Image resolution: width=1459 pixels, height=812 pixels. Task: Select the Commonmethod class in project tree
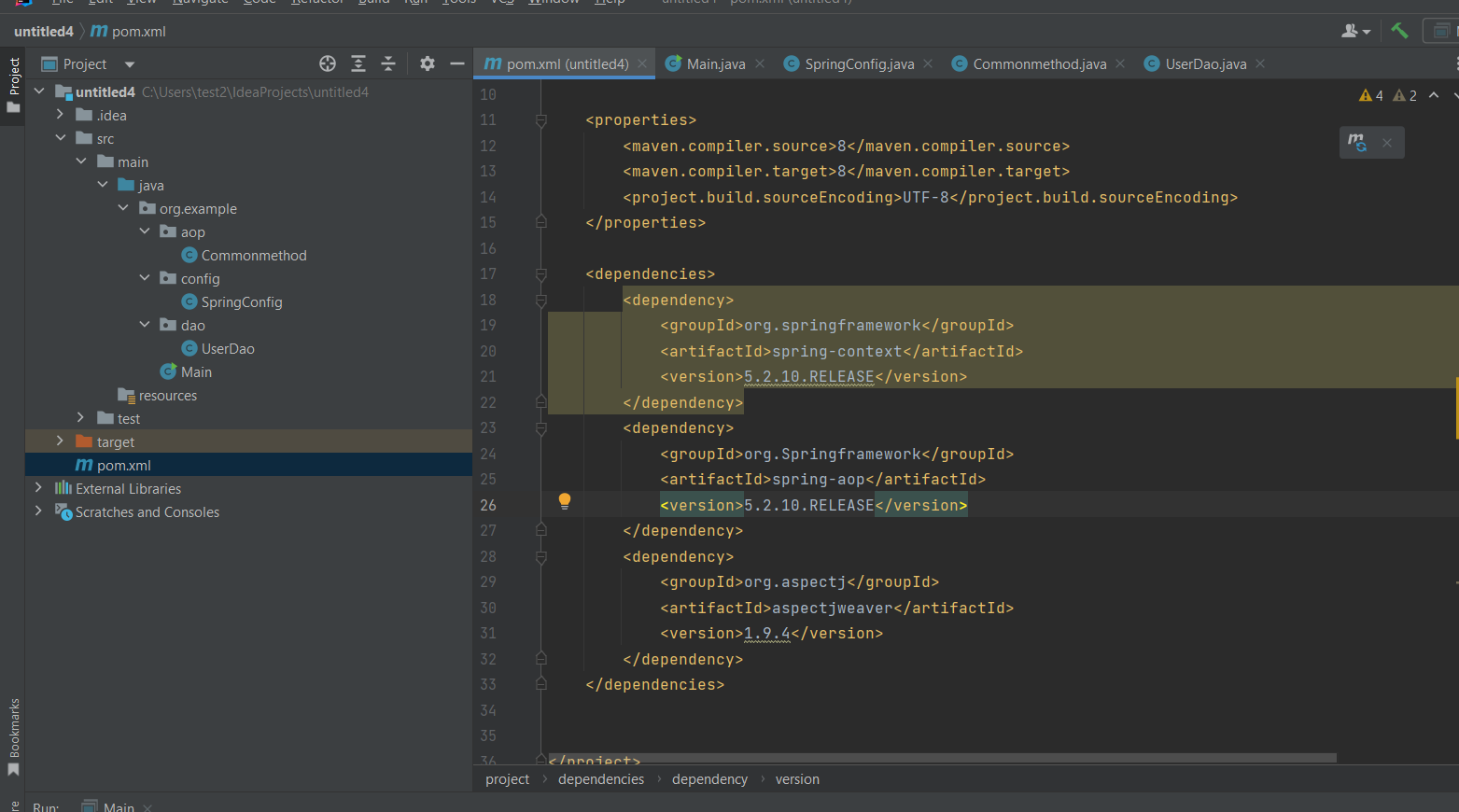tap(253, 255)
